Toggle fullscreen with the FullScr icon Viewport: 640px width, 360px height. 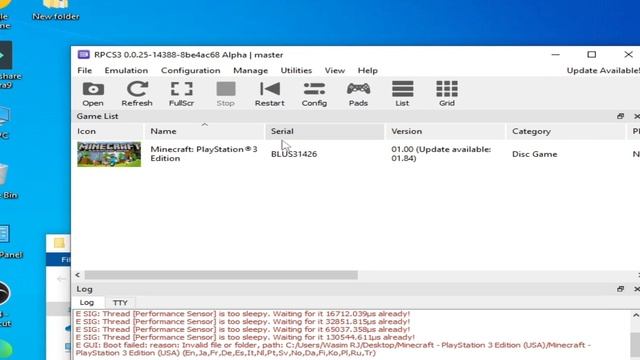click(x=181, y=94)
